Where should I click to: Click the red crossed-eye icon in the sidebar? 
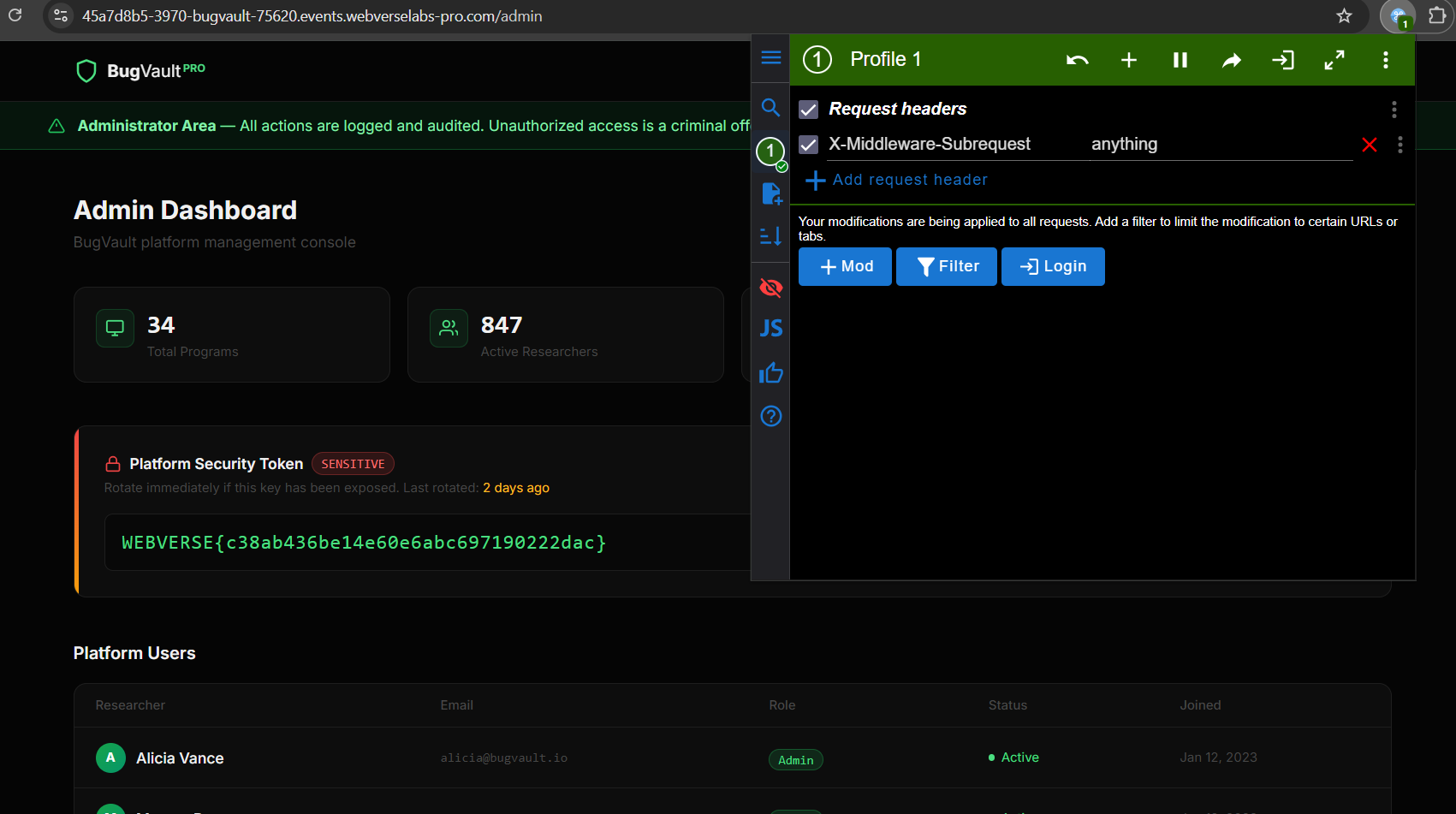click(770, 288)
